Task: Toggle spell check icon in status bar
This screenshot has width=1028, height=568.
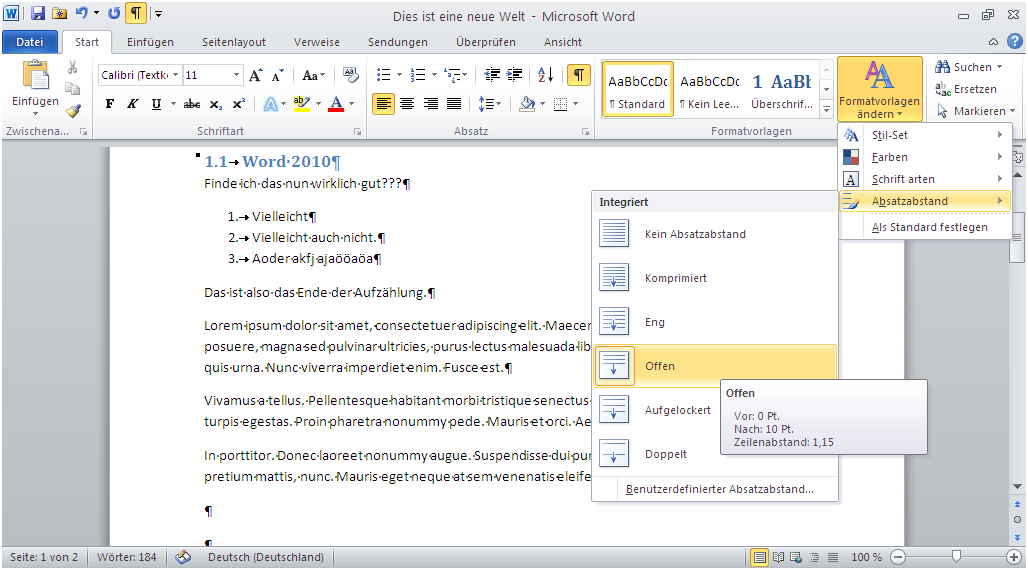Action: pyautogui.click(x=183, y=558)
